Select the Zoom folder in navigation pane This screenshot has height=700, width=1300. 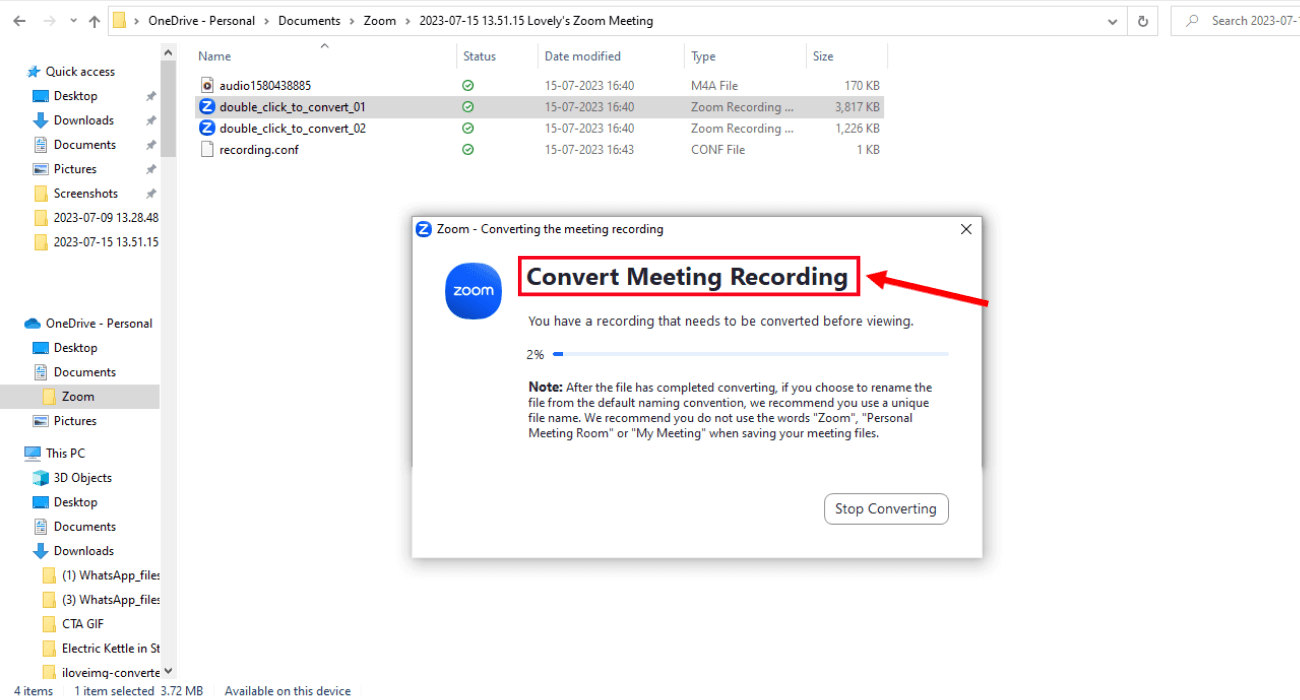click(78, 397)
